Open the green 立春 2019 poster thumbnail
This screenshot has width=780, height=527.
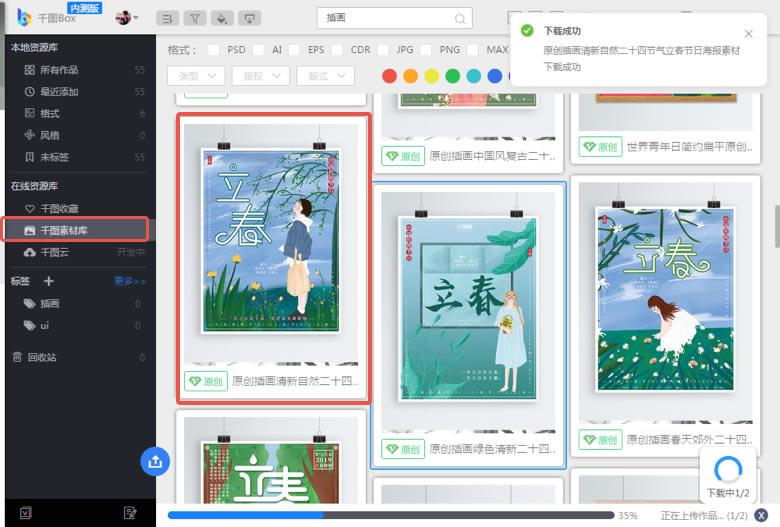[x=271, y=472]
